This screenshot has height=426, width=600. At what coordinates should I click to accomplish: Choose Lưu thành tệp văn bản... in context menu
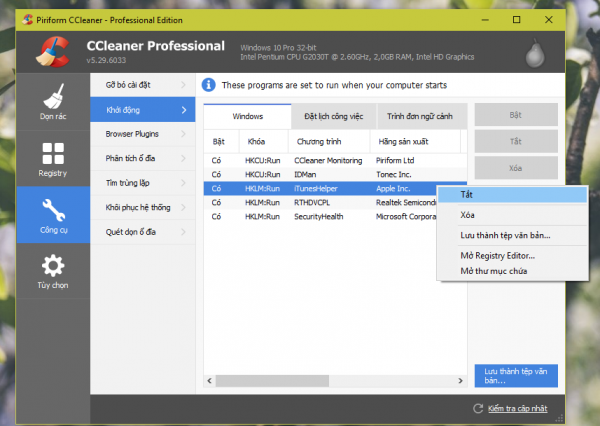coord(512,235)
